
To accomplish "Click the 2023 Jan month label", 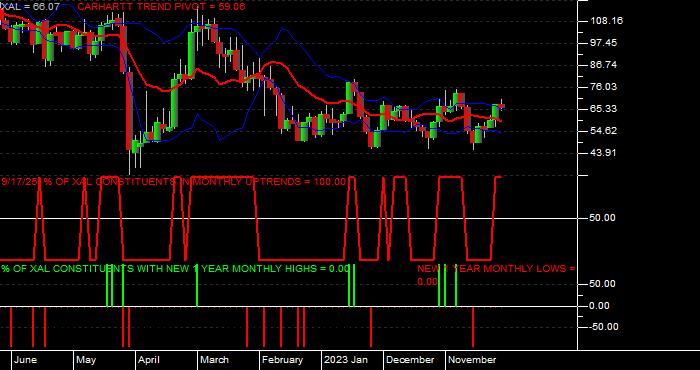I will point(346,360).
